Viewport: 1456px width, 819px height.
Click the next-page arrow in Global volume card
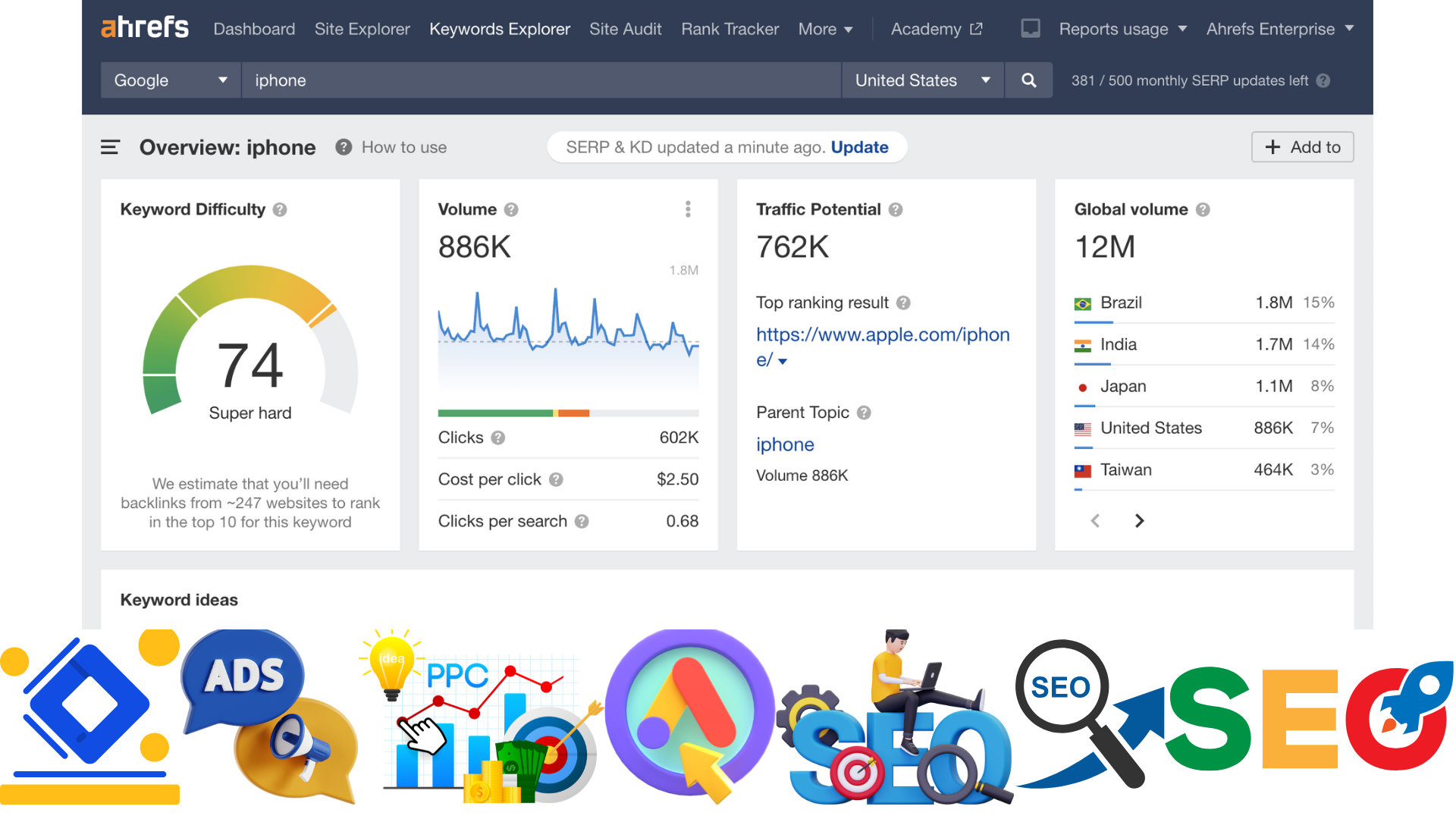point(1140,521)
